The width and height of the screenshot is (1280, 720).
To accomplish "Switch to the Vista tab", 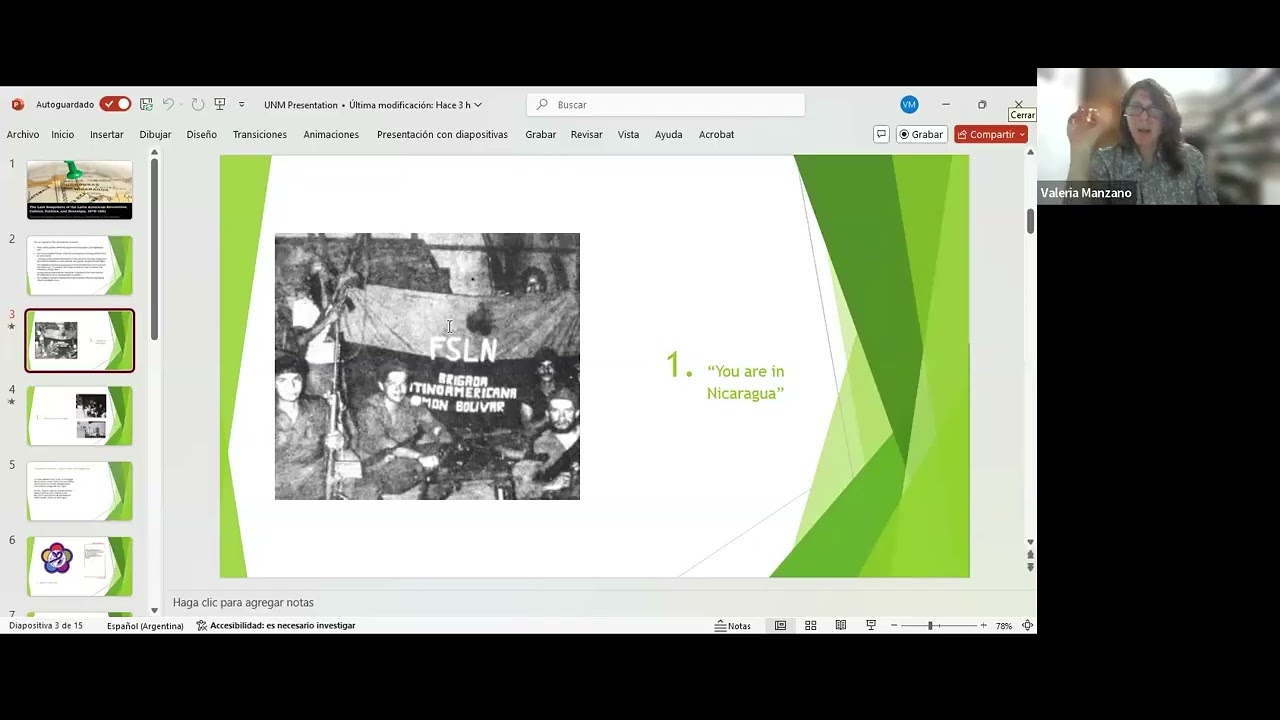I will [x=628, y=134].
